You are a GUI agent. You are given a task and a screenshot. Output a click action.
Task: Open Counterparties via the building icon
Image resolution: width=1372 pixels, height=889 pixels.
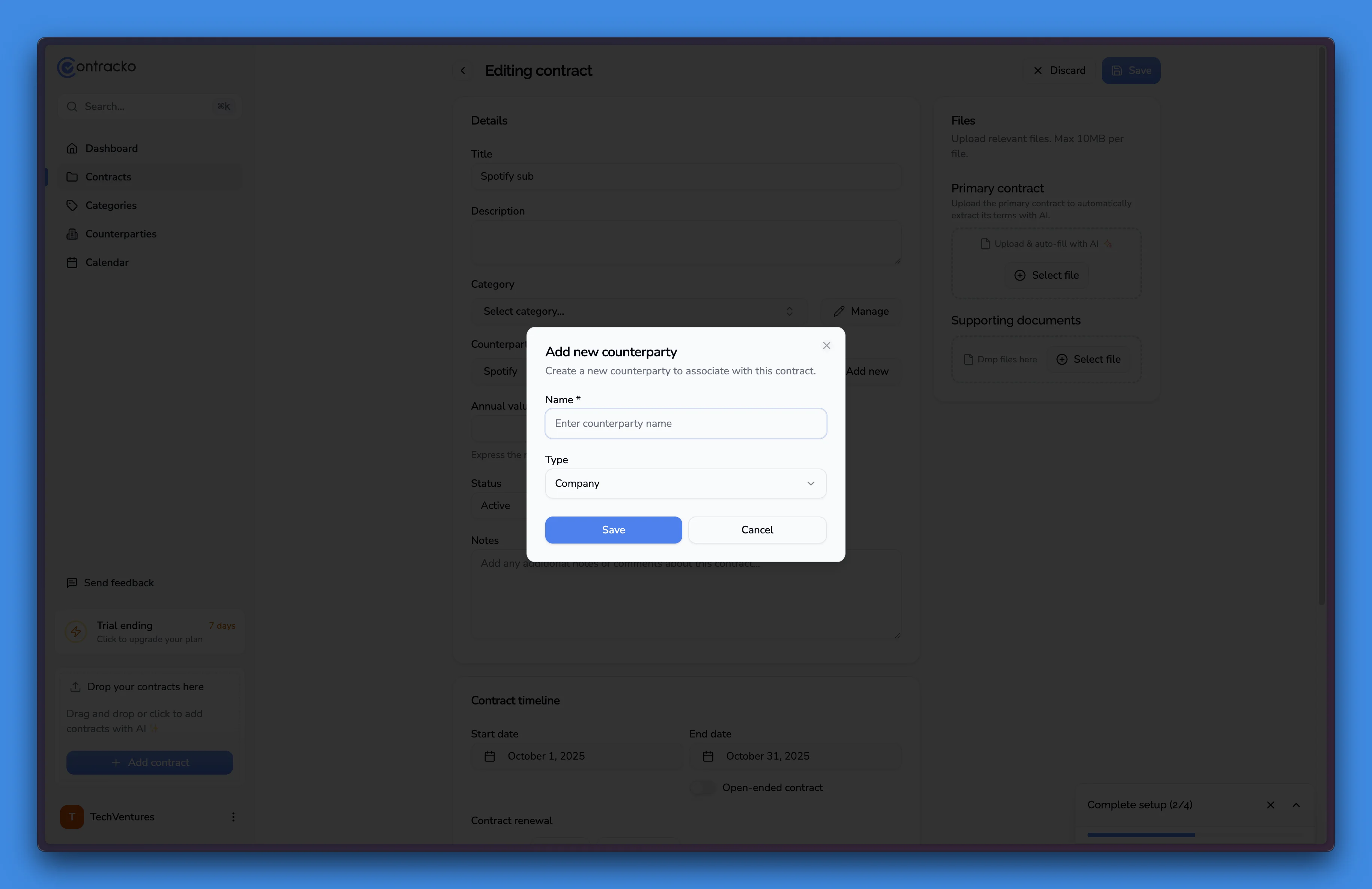point(73,234)
